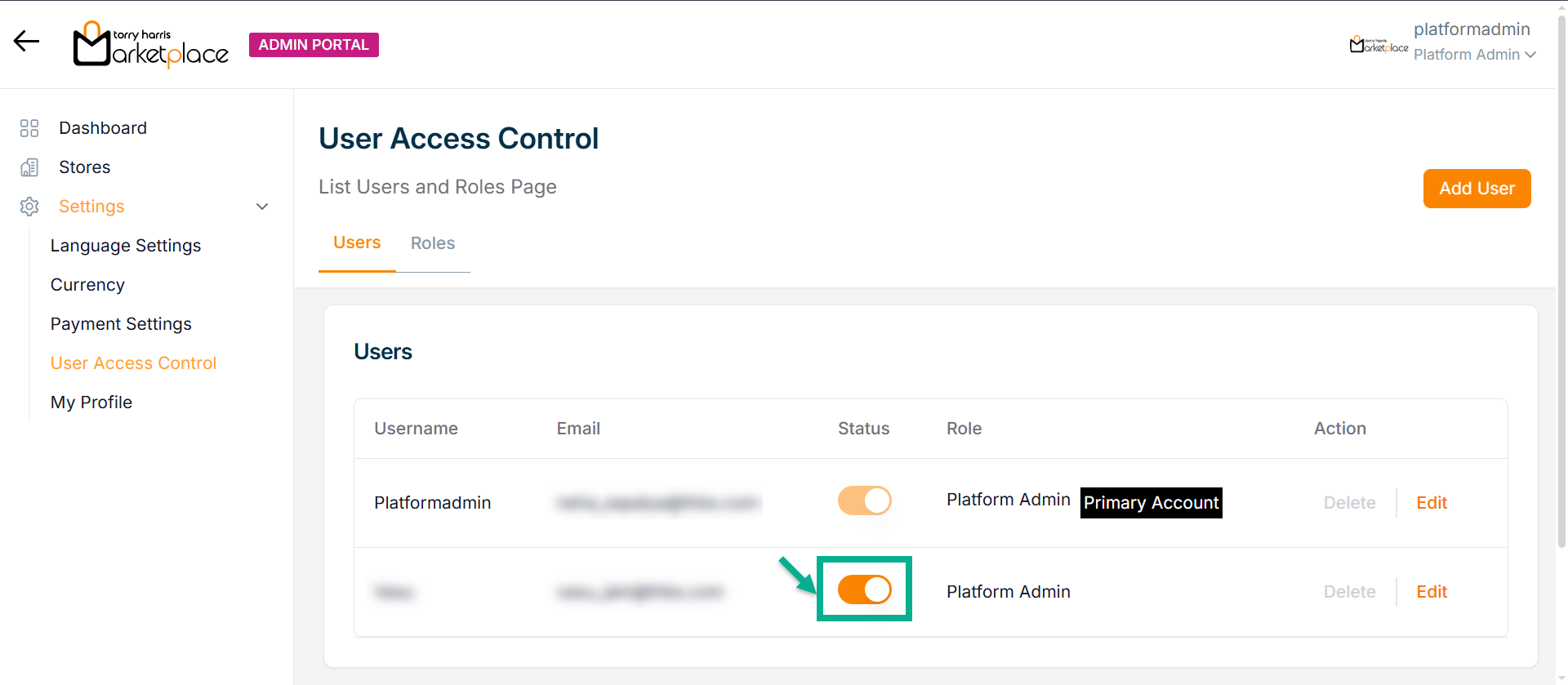
Task: Click the page vertical scrollbar
Action: [1561, 327]
